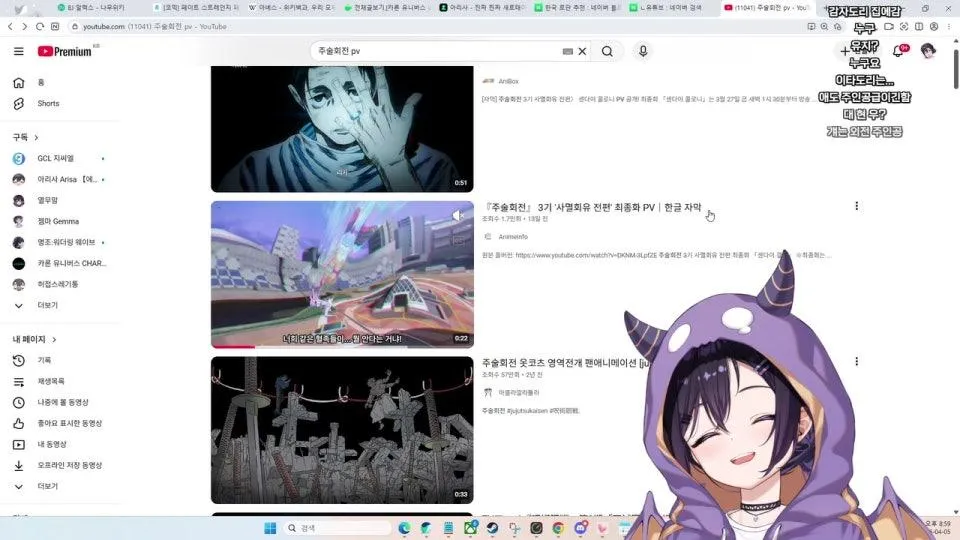The width and height of the screenshot is (960, 540).
Task: Open the account avatar menu
Action: [928, 51]
